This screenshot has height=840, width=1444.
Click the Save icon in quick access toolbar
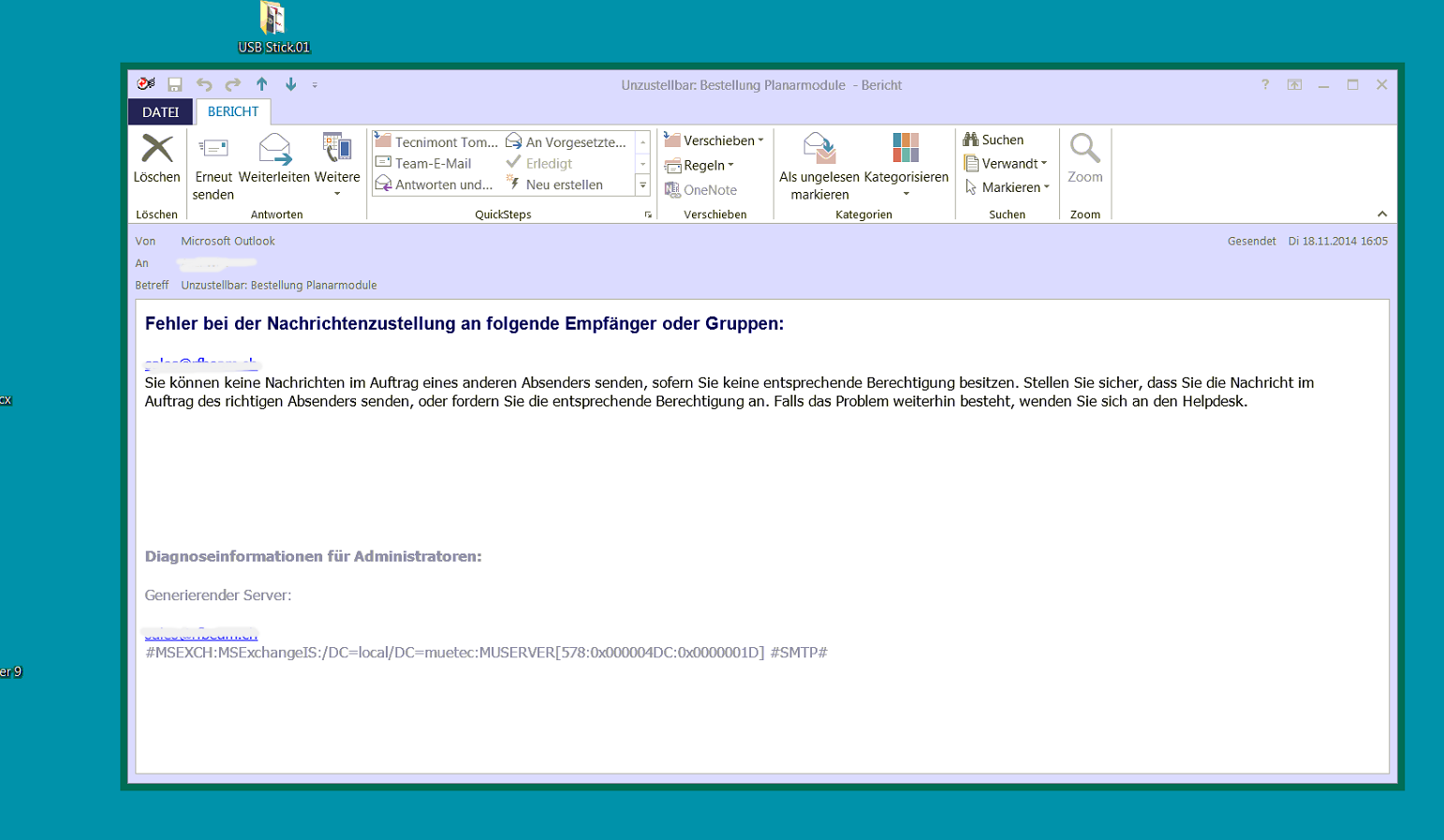(174, 84)
